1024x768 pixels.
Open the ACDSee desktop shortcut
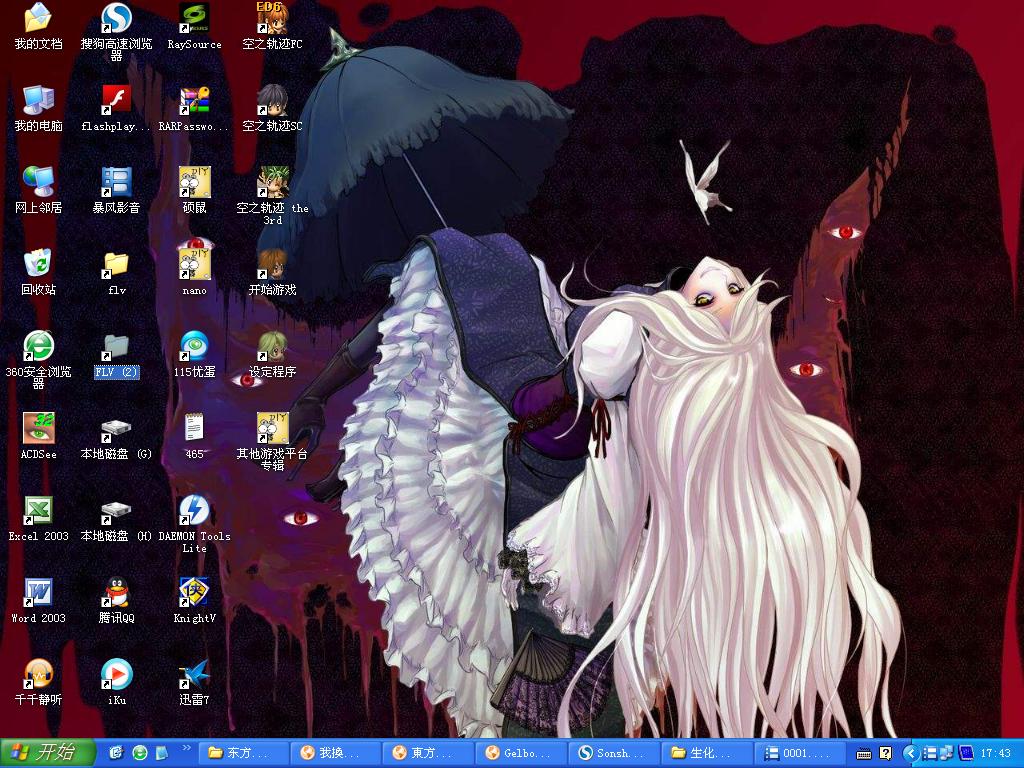[38, 429]
